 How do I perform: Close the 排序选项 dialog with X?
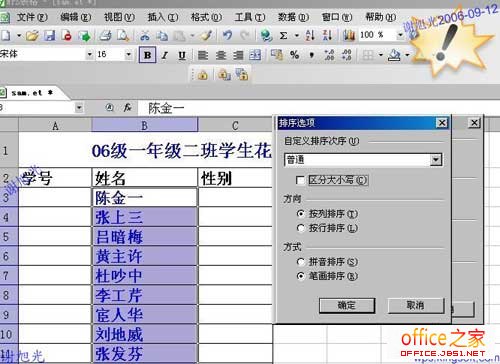(x=442, y=123)
